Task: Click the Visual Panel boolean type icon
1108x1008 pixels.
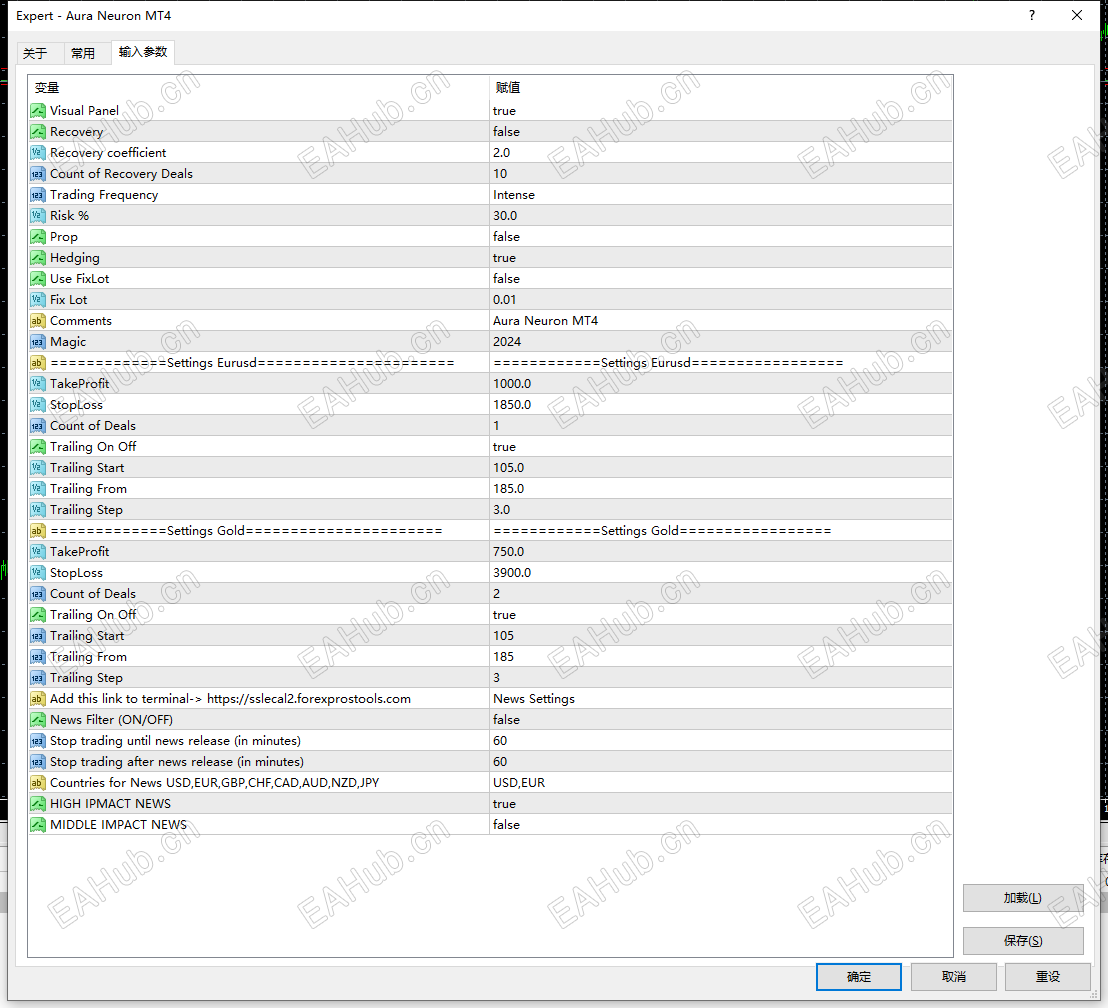Action: tap(38, 111)
